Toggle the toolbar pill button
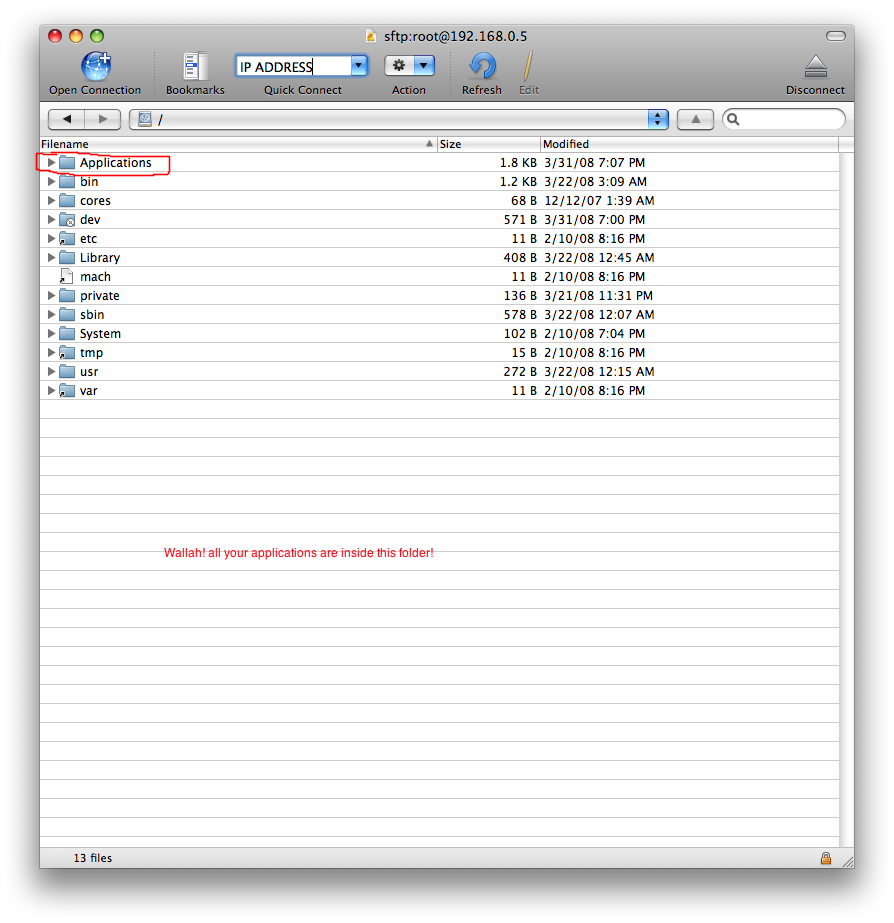Screen dimensions: 894x923 (x=836, y=36)
